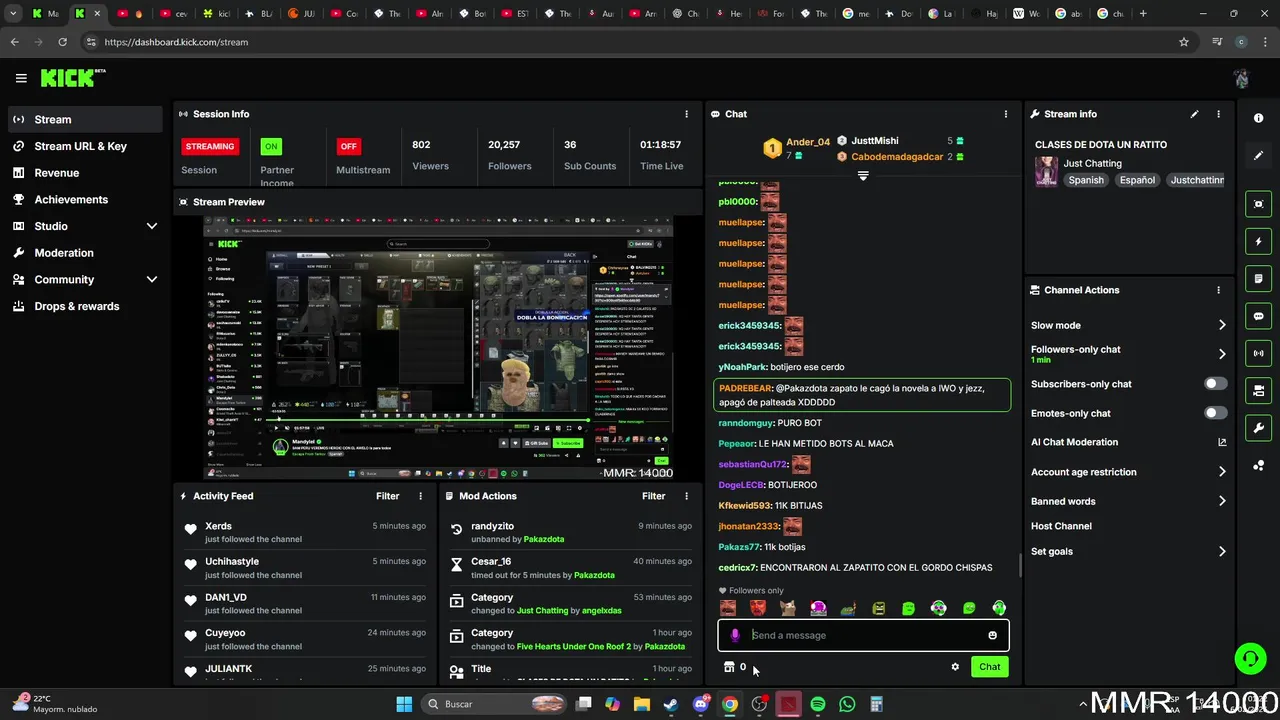Open WhatsApp from the taskbar

pyautogui.click(x=847, y=704)
